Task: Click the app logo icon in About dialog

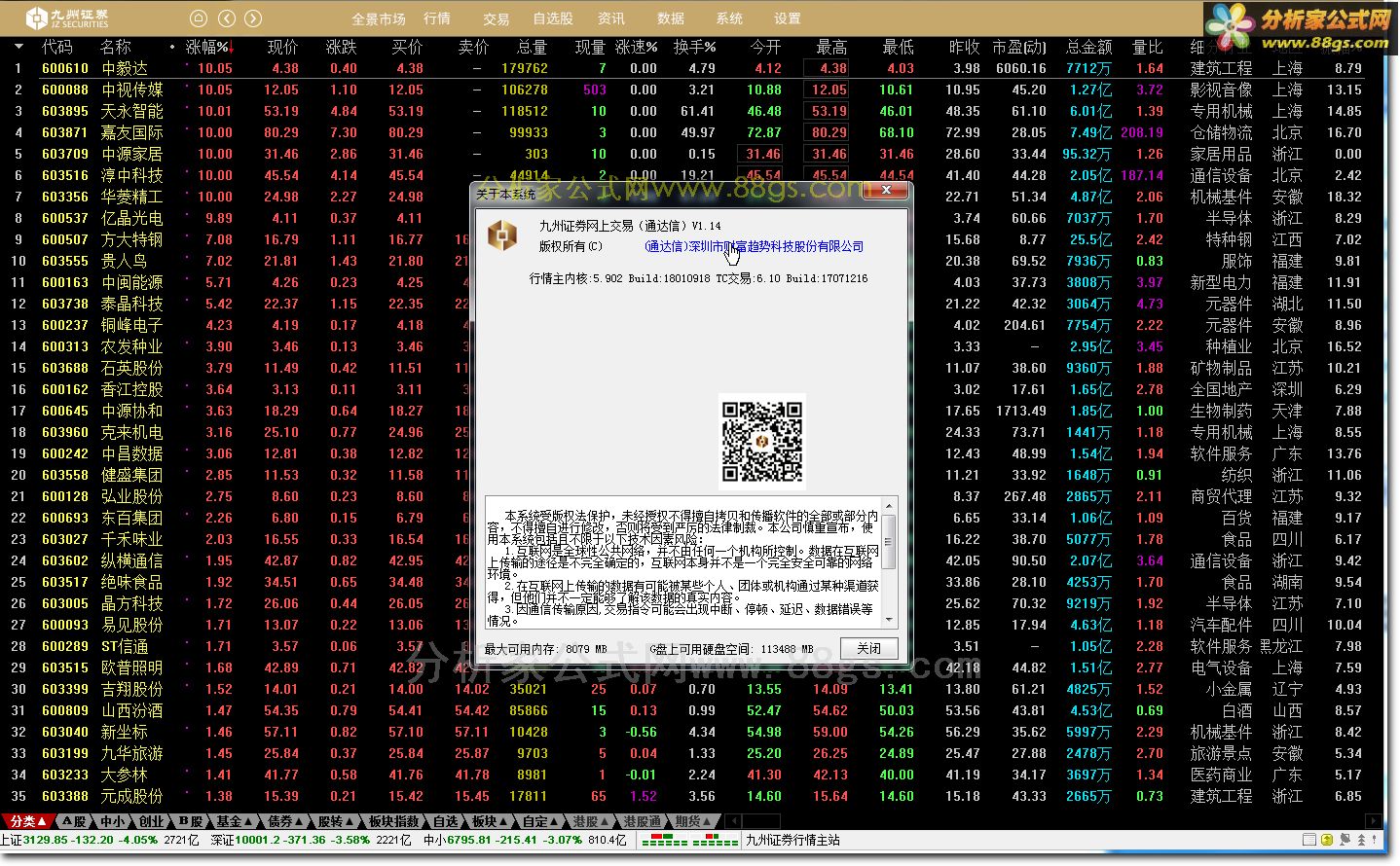Action: [502, 235]
